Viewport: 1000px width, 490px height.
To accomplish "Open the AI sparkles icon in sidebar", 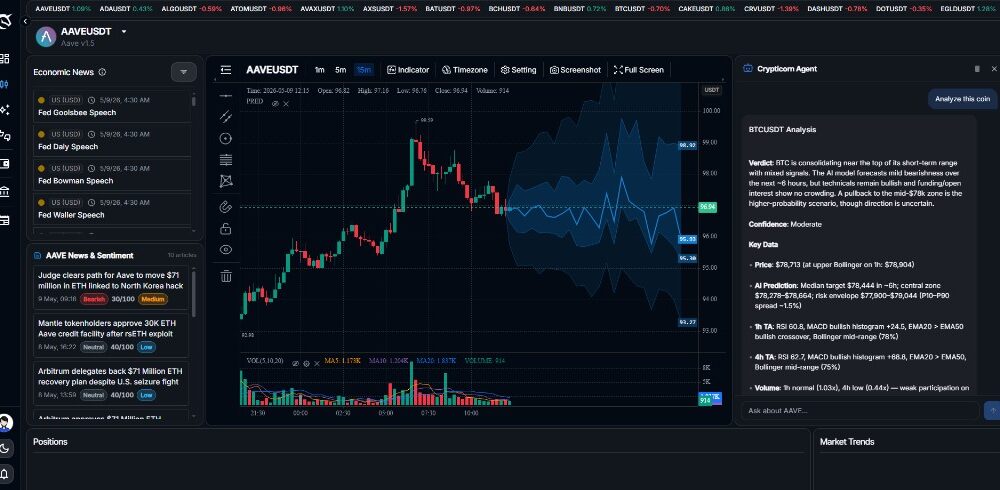I will [x=4, y=110].
